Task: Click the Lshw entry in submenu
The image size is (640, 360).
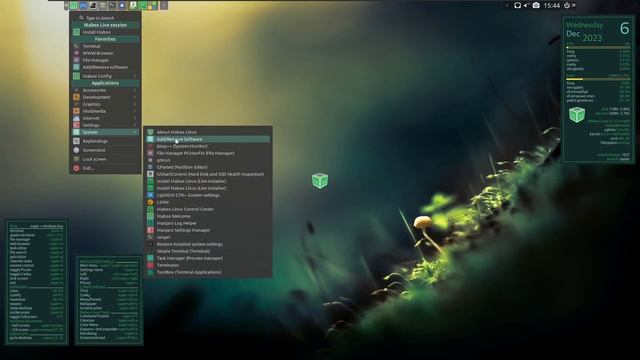Action: [208, 202]
